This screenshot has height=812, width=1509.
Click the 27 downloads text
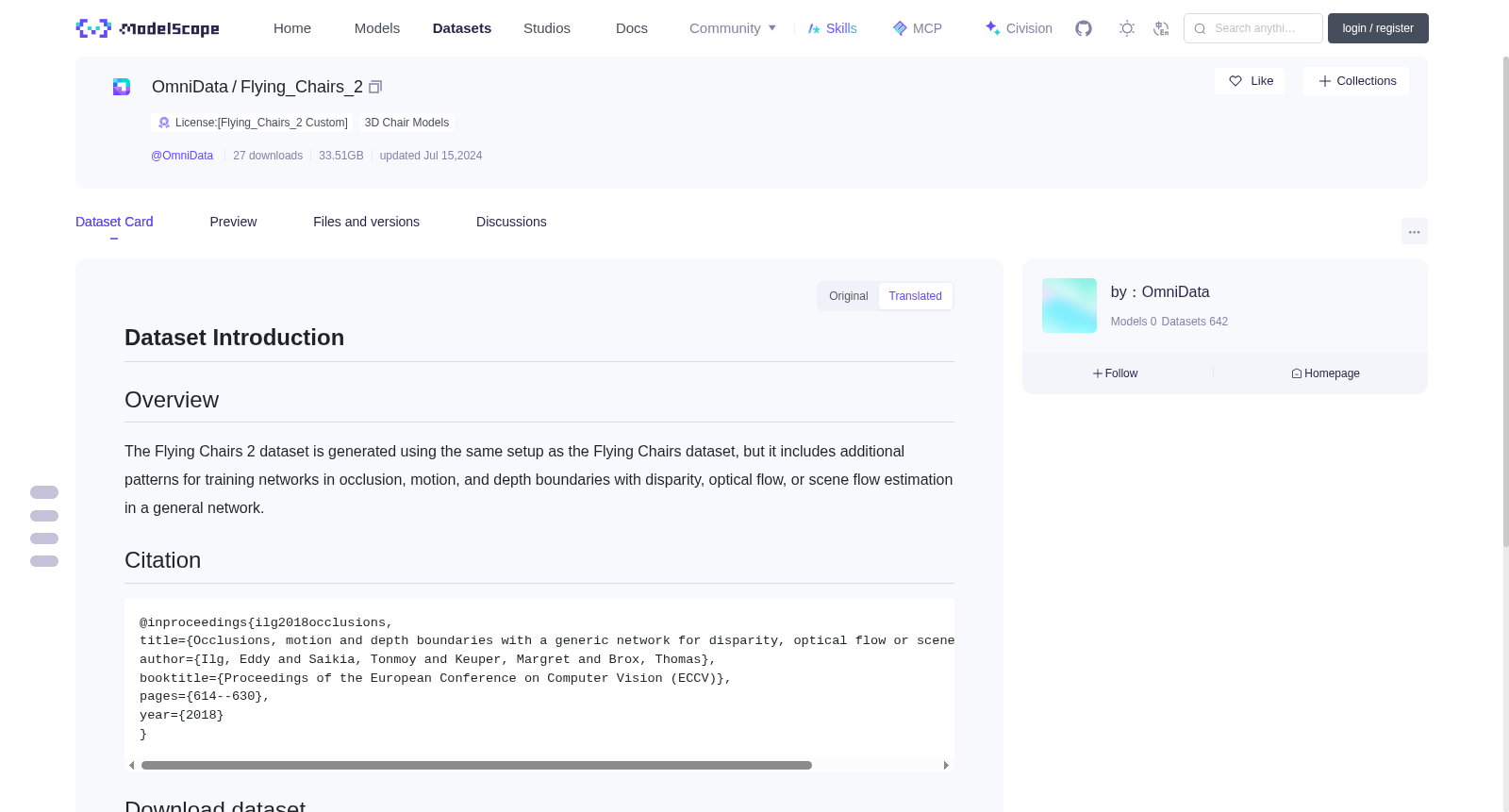tap(268, 156)
